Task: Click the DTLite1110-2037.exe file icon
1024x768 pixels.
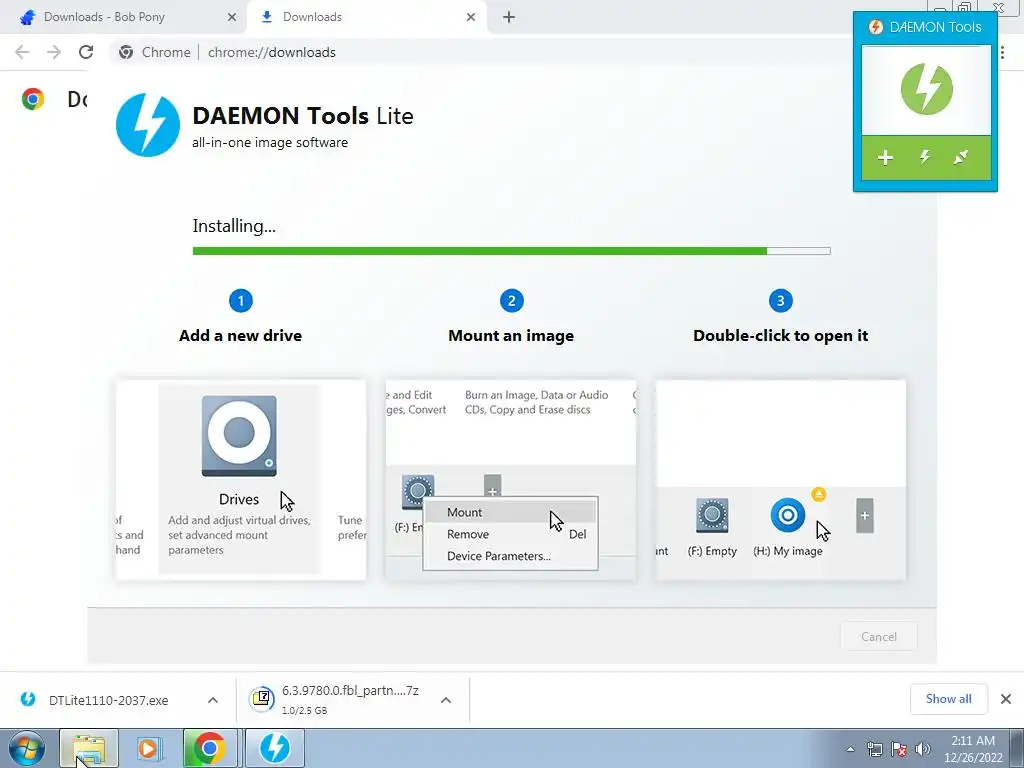Action: (28, 699)
